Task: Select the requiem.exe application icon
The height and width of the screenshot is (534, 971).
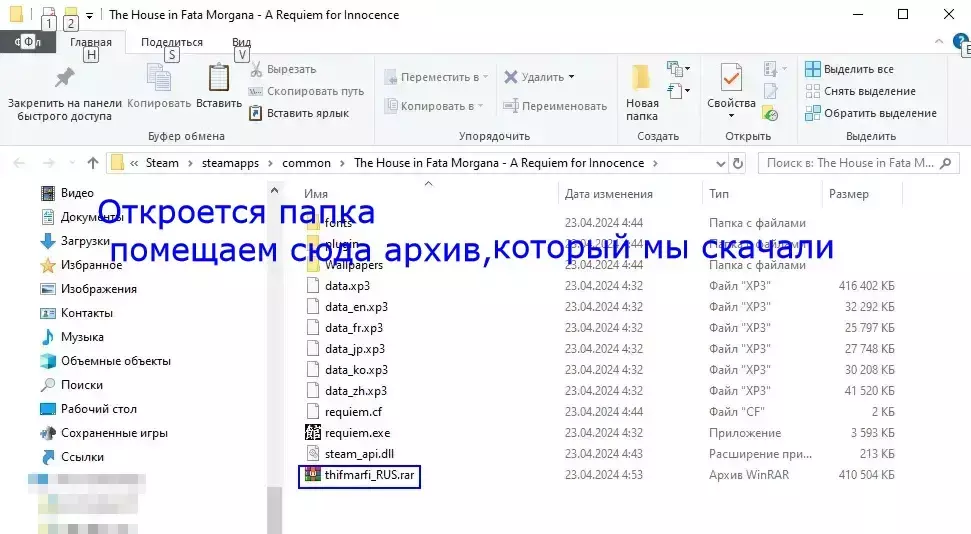Action: tap(313, 432)
